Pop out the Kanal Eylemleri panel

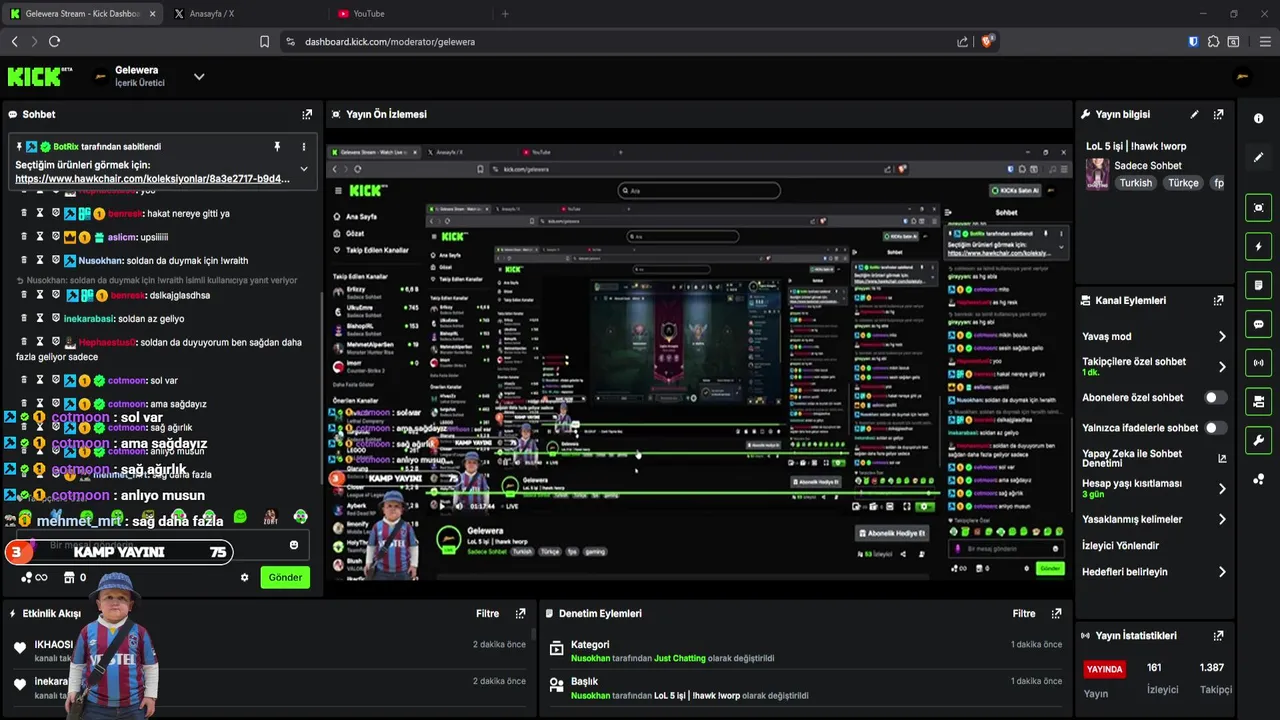(x=1218, y=300)
